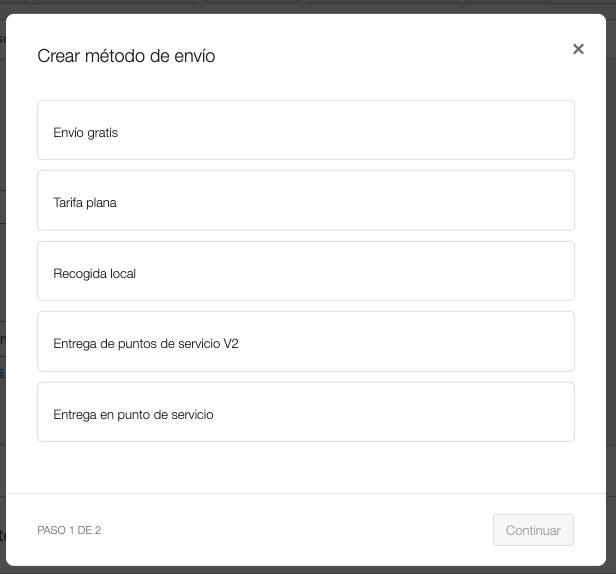Image resolution: width=616 pixels, height=574 pixels.
Task: Activate the local pickup card
Action: (306, 271)
